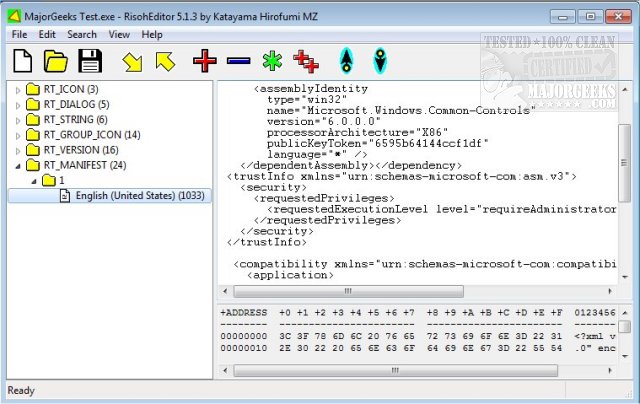Click the red plus Add resource icon
The image size is (640, 404).
click(205, 61)
